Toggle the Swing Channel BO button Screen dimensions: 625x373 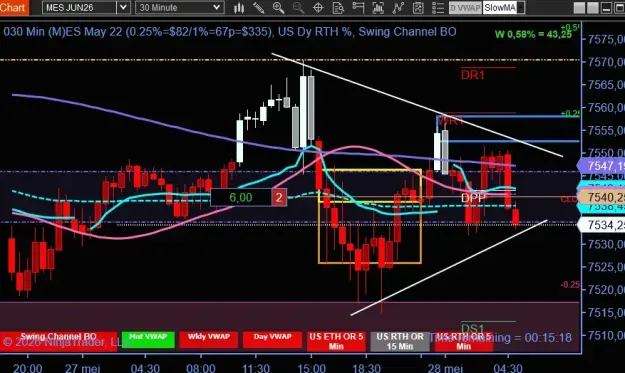tap(59, 341)
